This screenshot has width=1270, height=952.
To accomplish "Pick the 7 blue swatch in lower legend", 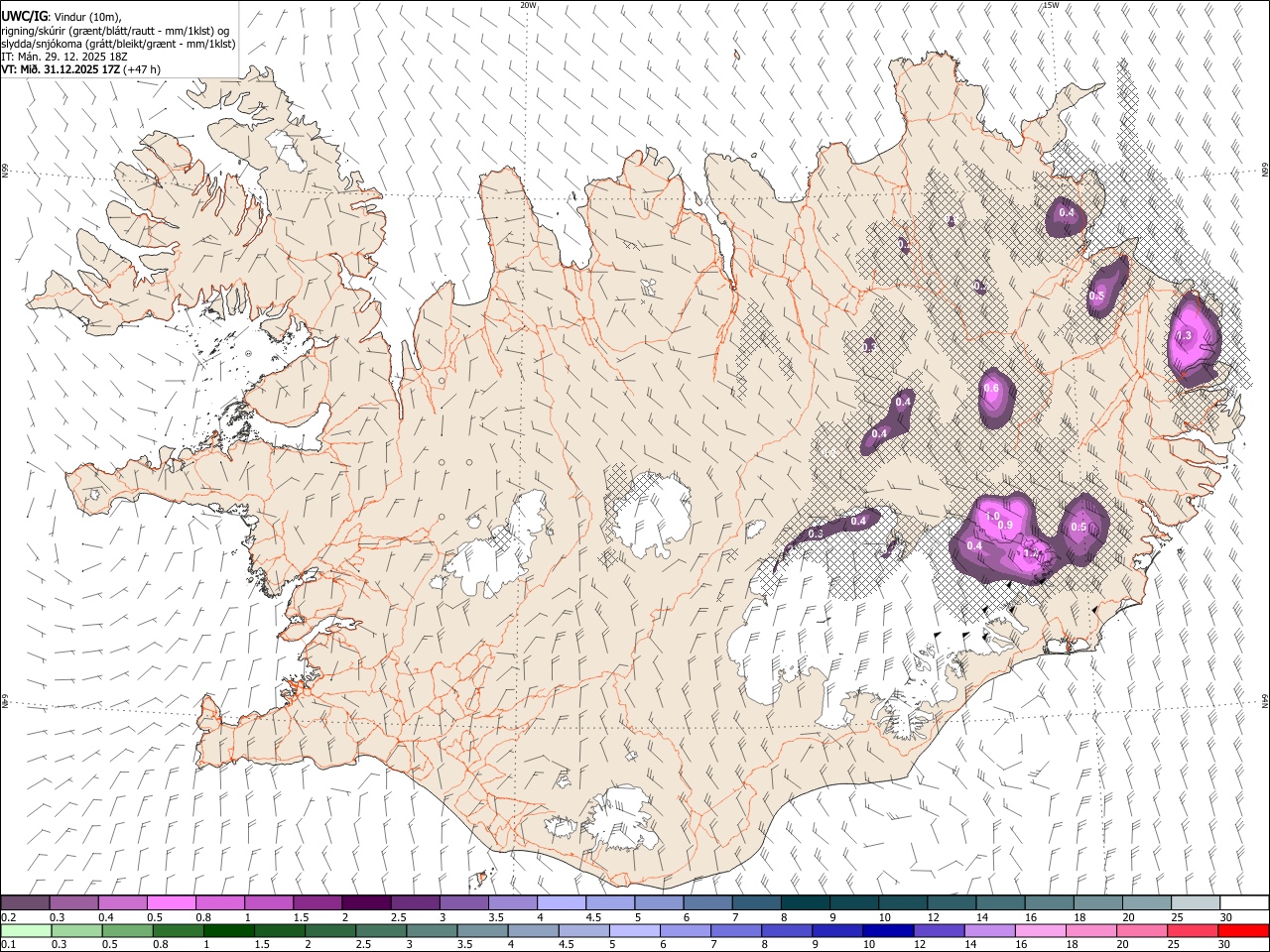I will tap(735, 930).
